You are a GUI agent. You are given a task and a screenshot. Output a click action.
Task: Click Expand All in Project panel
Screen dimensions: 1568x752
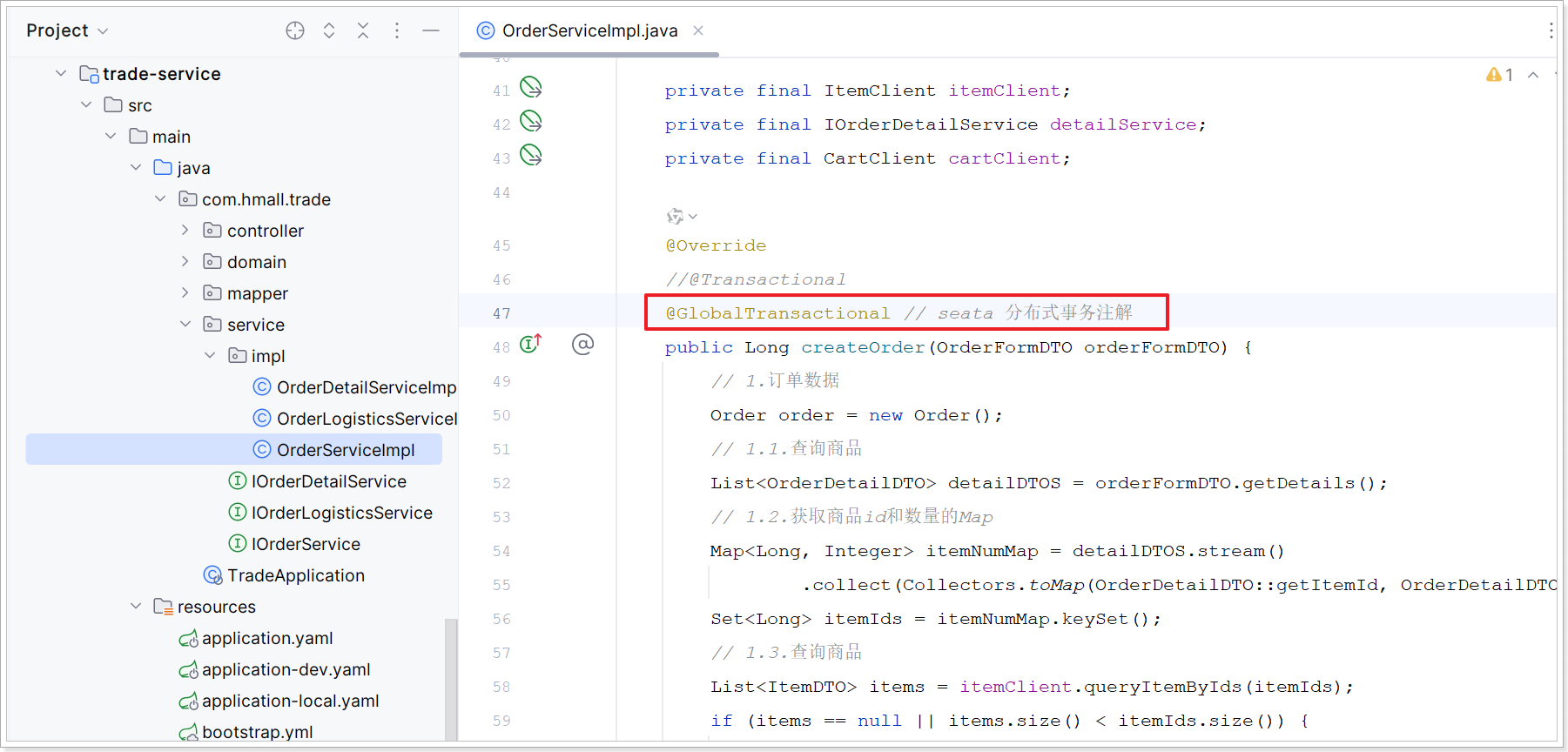(329, 30)
